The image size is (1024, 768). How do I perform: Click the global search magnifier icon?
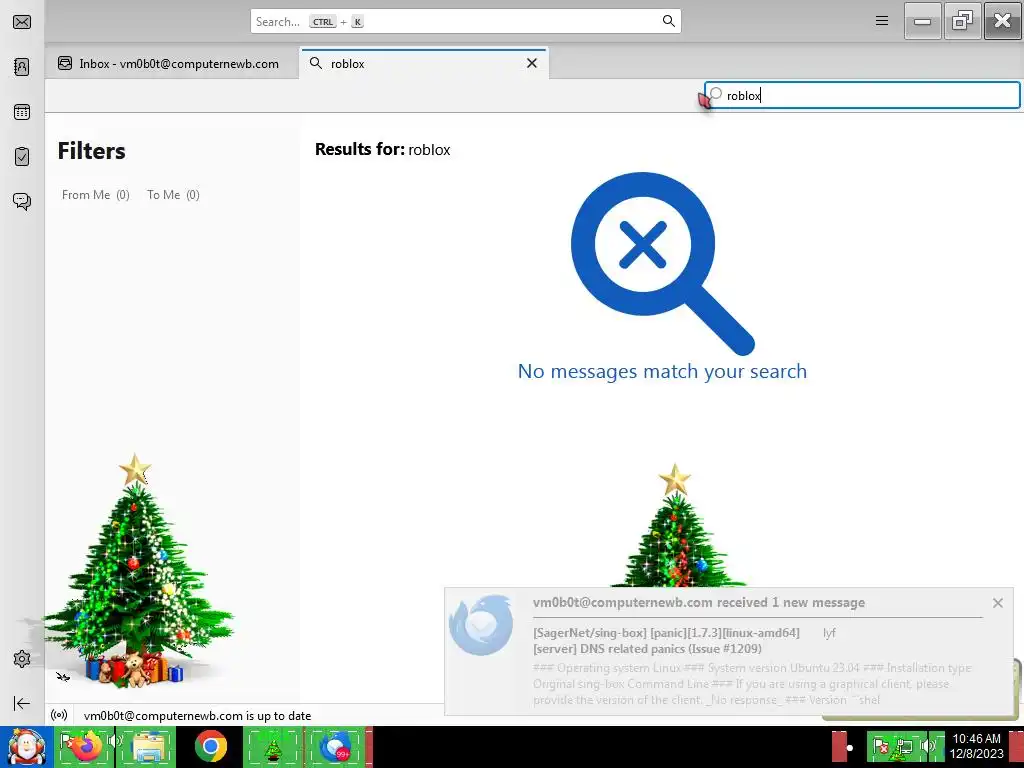[x=668, y=21]
